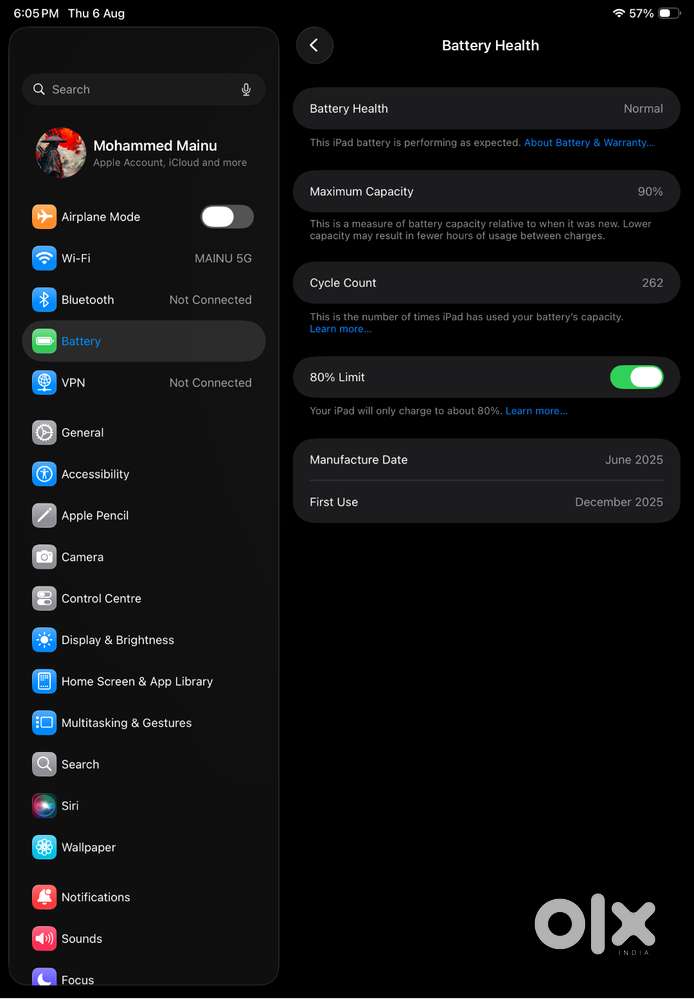Select Manufacture Date June 2025 row
The image size is (694, 999).
pos(486,459)
